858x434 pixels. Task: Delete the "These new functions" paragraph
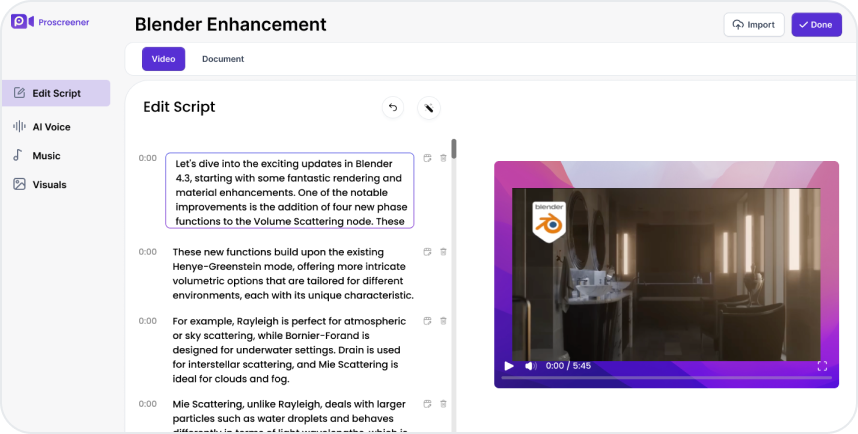443,252
